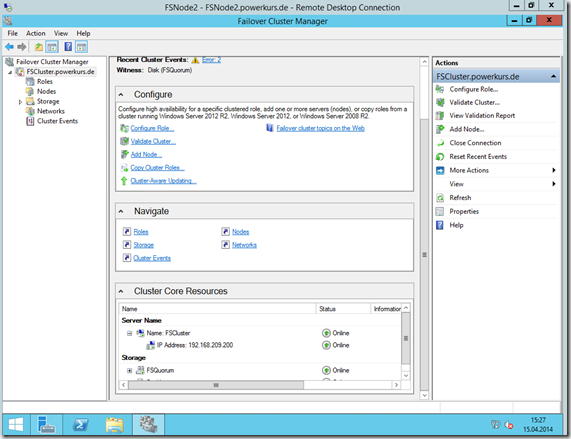This screenshot has width=571, height=439.
Task: Click the Forward arrow toolbar icon
Action: [x=22, y=47]
